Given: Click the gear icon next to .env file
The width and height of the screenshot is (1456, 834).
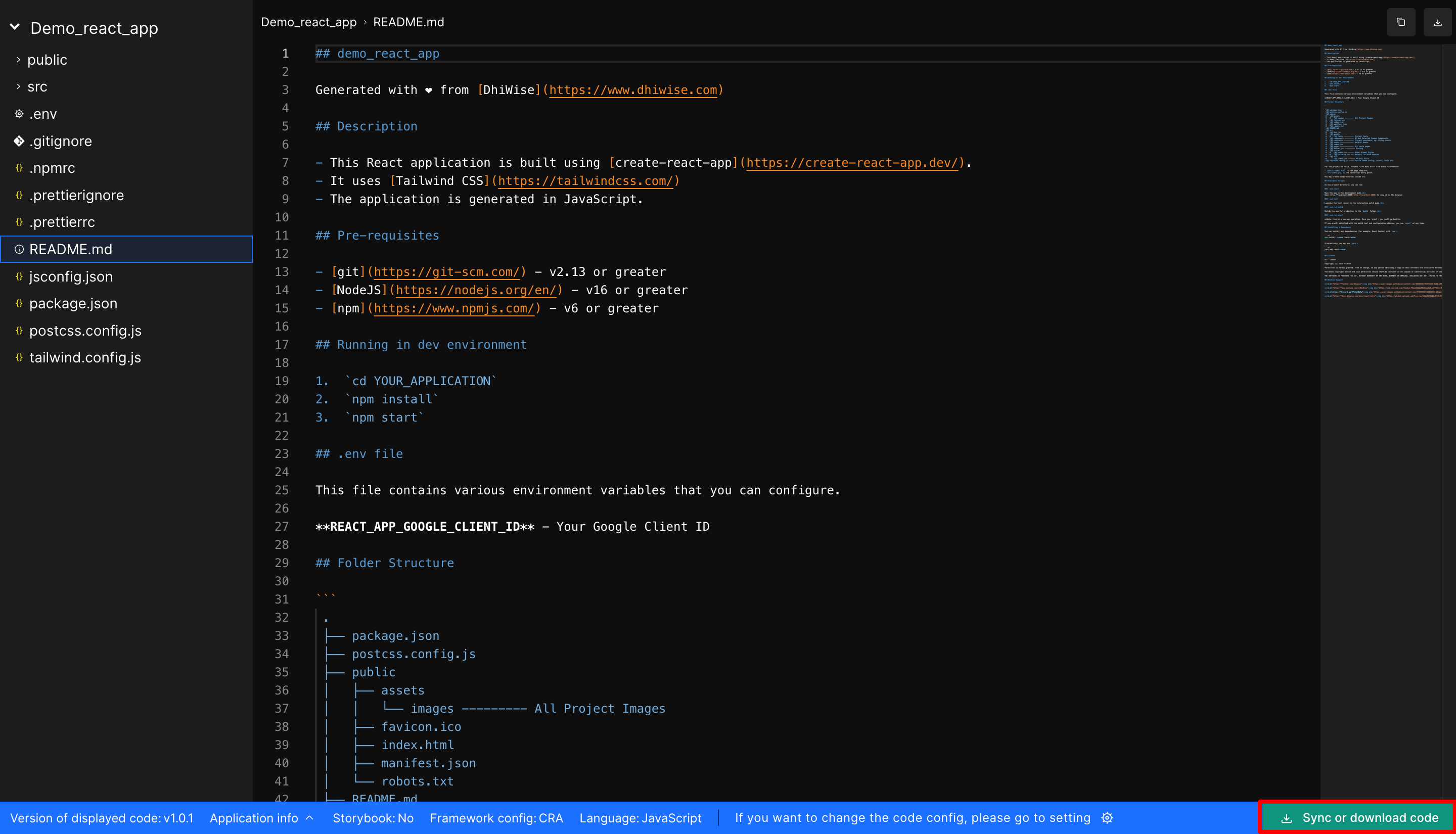Looking at the screenshot, I should point(19,113).
